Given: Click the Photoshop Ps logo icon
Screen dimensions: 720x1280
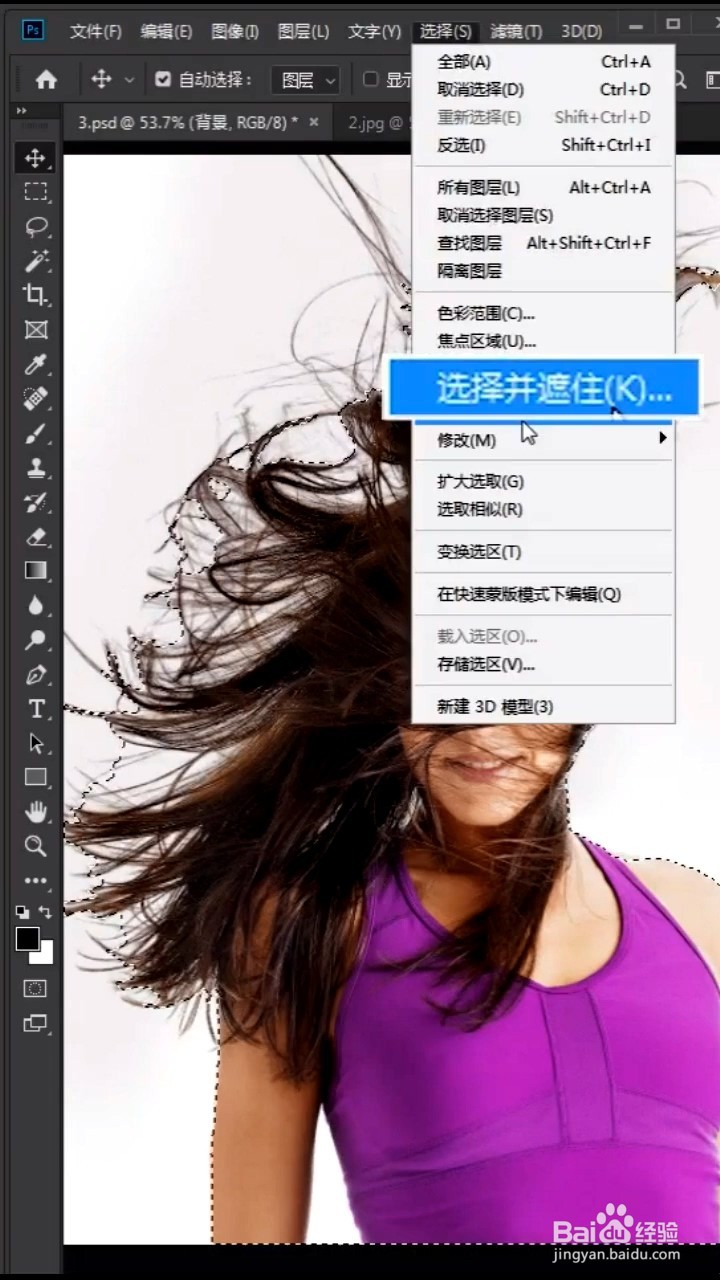Looking at the screenshot, I should [33, 29].
